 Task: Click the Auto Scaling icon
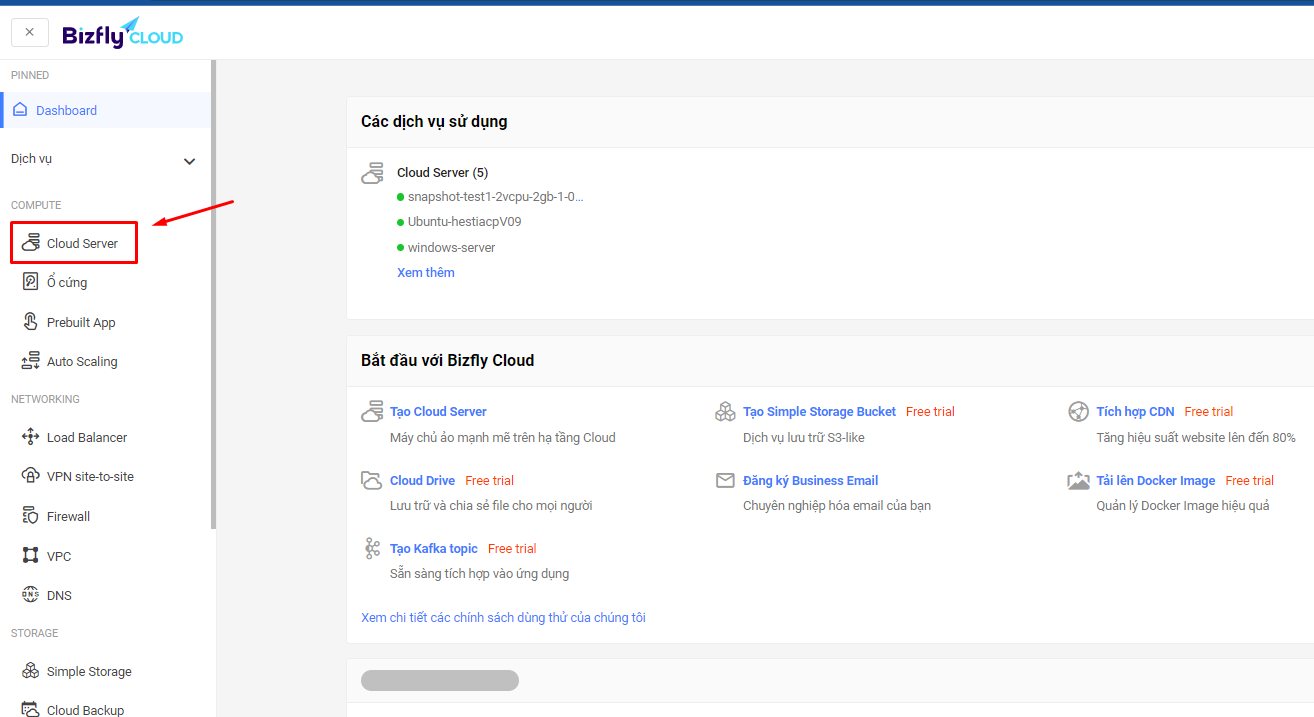tap(31, 361)
